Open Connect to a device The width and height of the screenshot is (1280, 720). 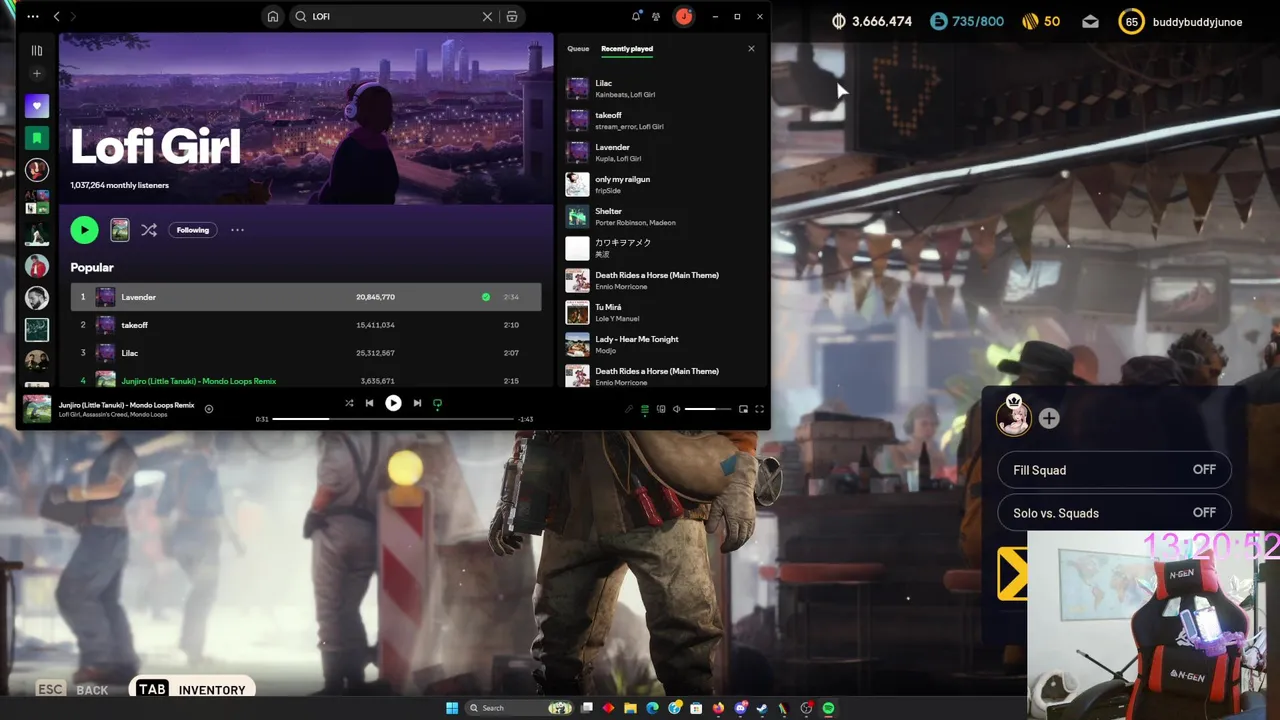coord(661,409)
